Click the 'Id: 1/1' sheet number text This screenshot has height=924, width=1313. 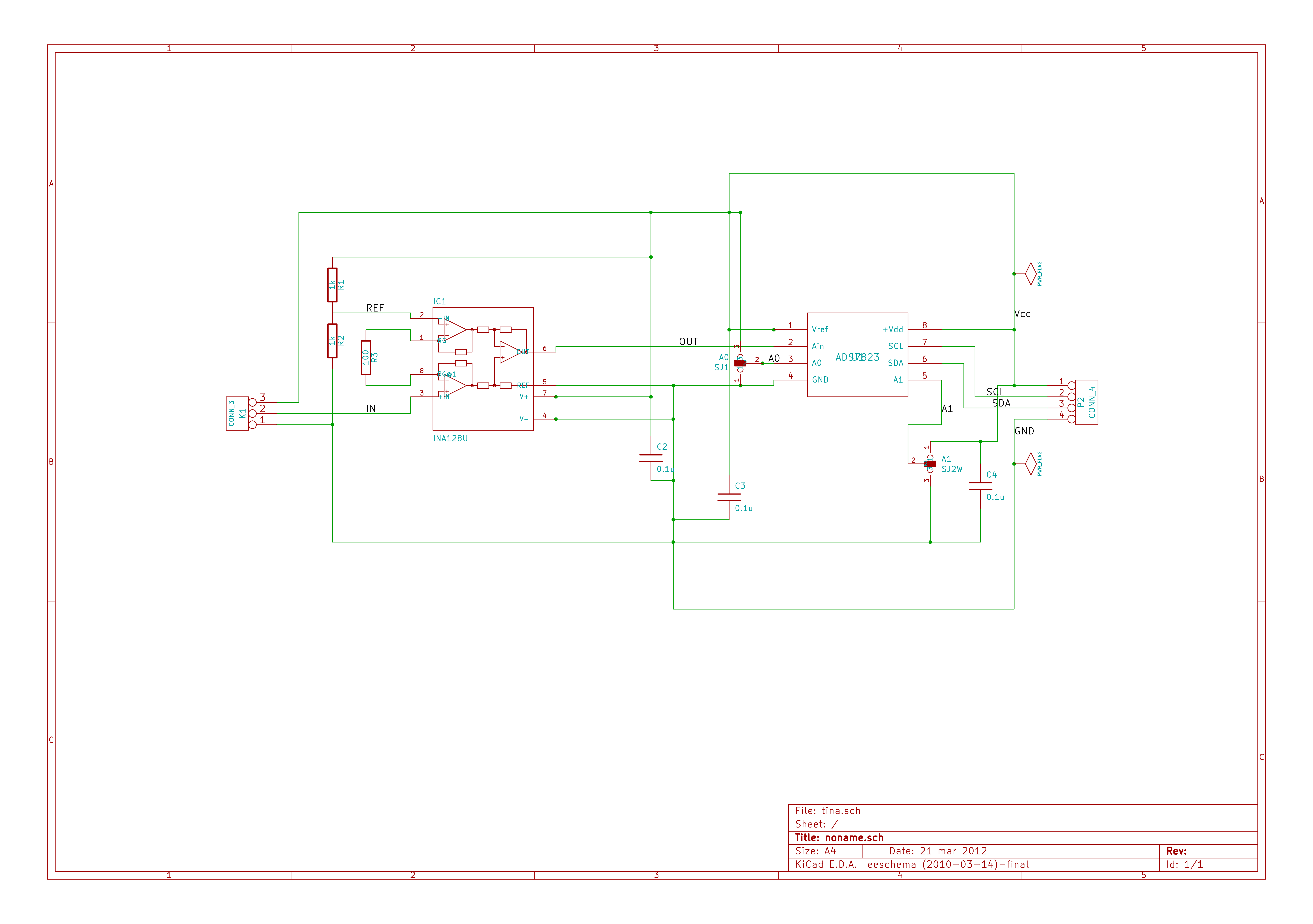(x=1184, y=864)
